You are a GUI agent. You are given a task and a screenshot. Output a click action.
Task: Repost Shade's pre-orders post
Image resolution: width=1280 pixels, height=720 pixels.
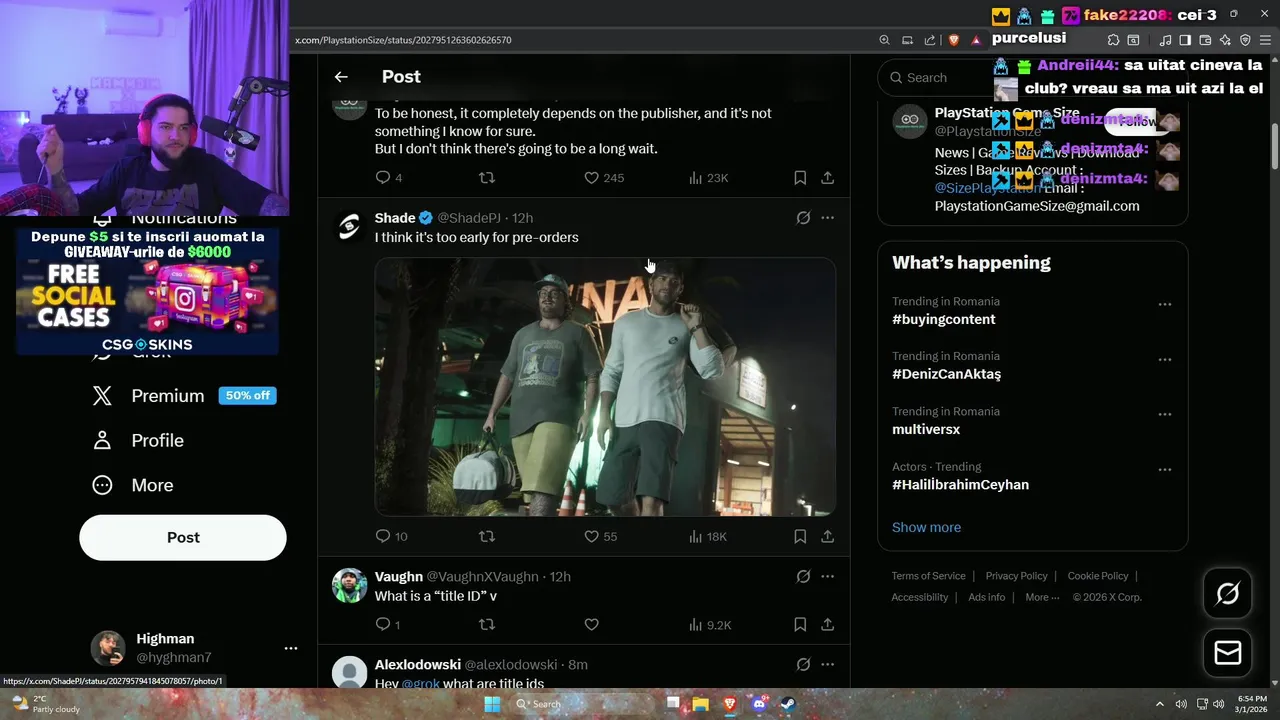click(487, 537)
